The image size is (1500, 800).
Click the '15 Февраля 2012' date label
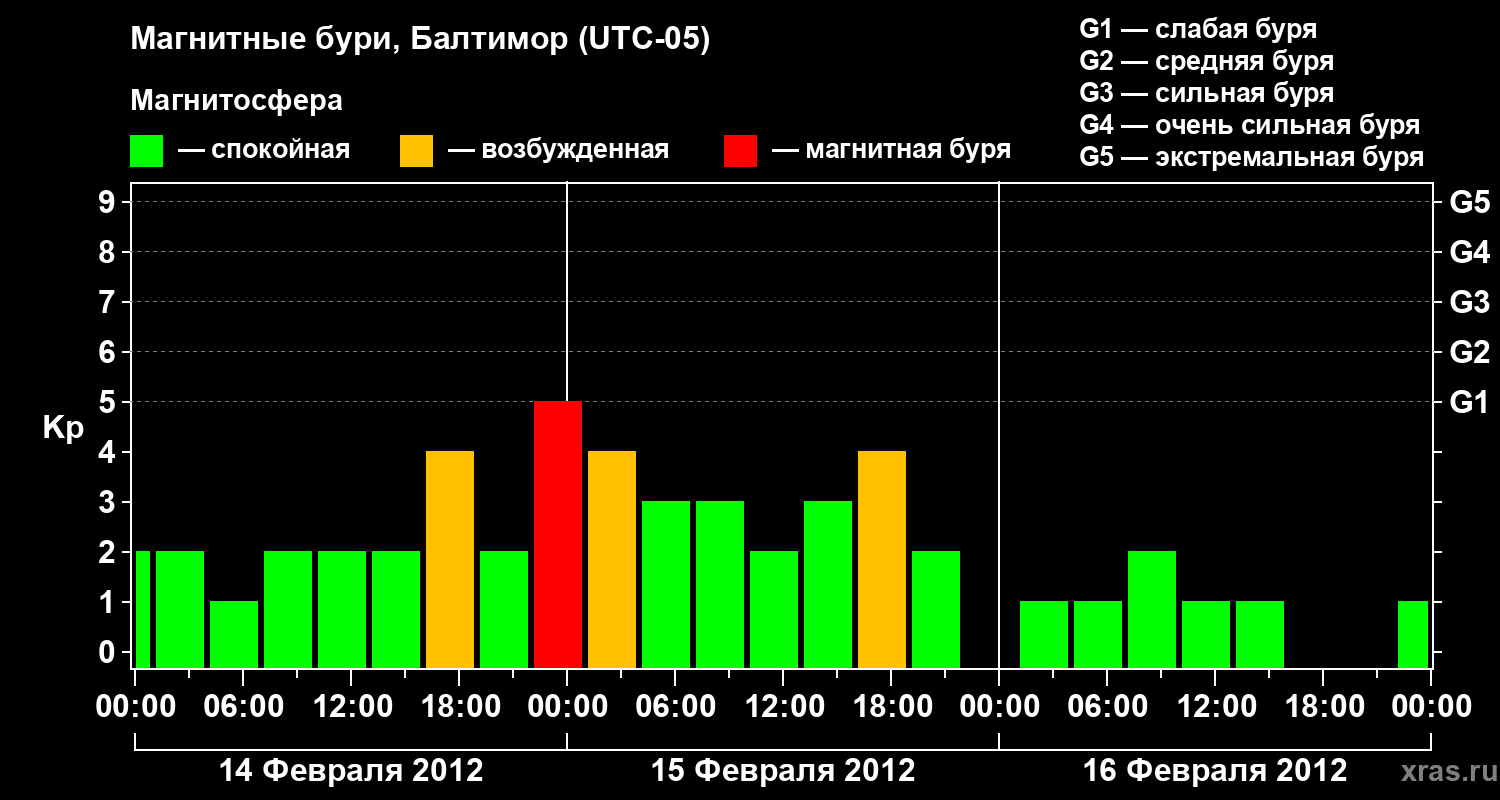[x=783, y=770]
